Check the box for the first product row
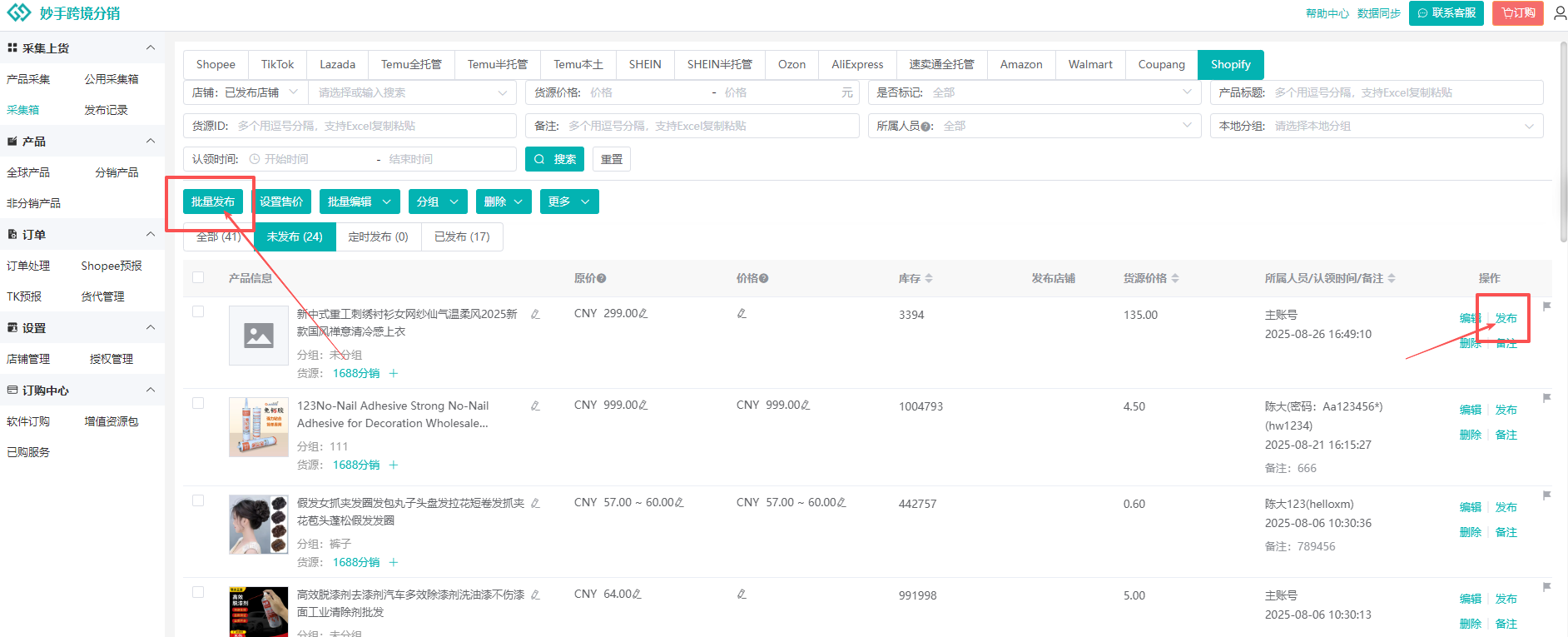The width and height of the screenshot is (1568, 637). (x=198, y=311)
